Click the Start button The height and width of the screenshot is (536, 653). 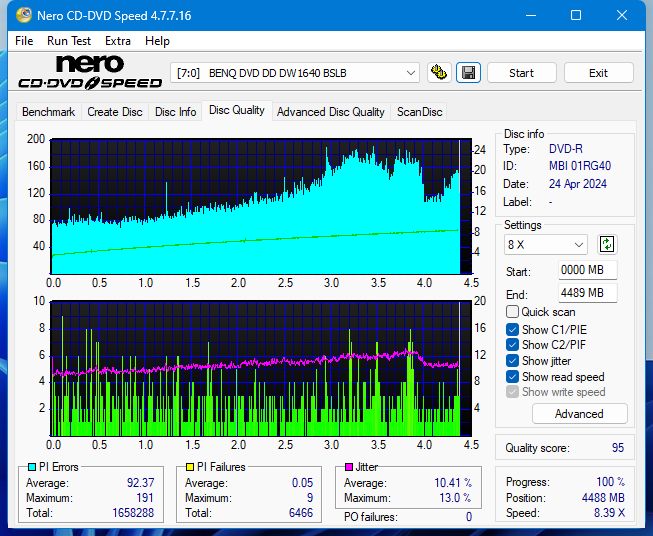click(521, 73)
